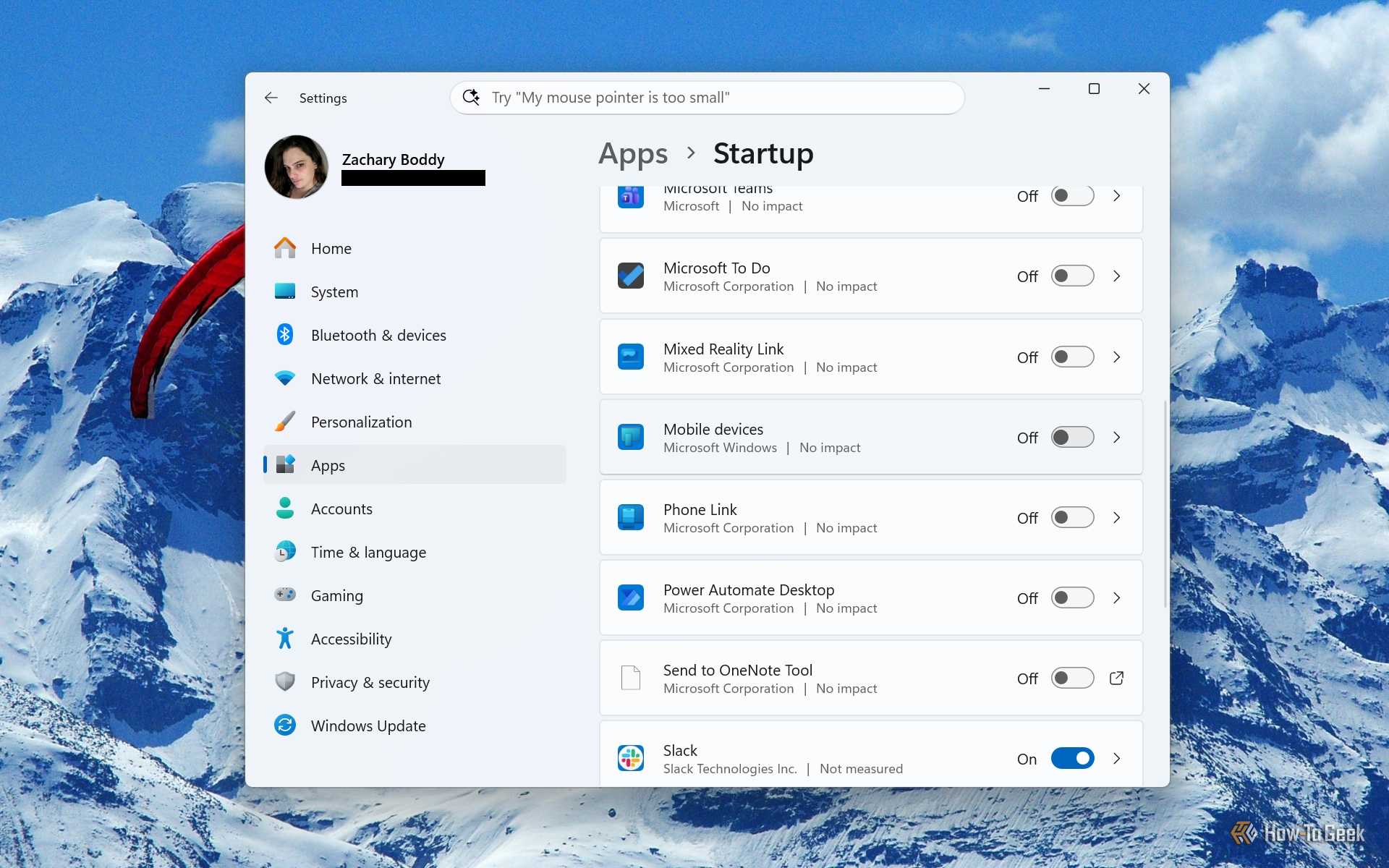Expand Power Automate Desktop chevron
The height and width of the screenshot is (868, 1389).
pyautogui.click(x=1117, y=597)
